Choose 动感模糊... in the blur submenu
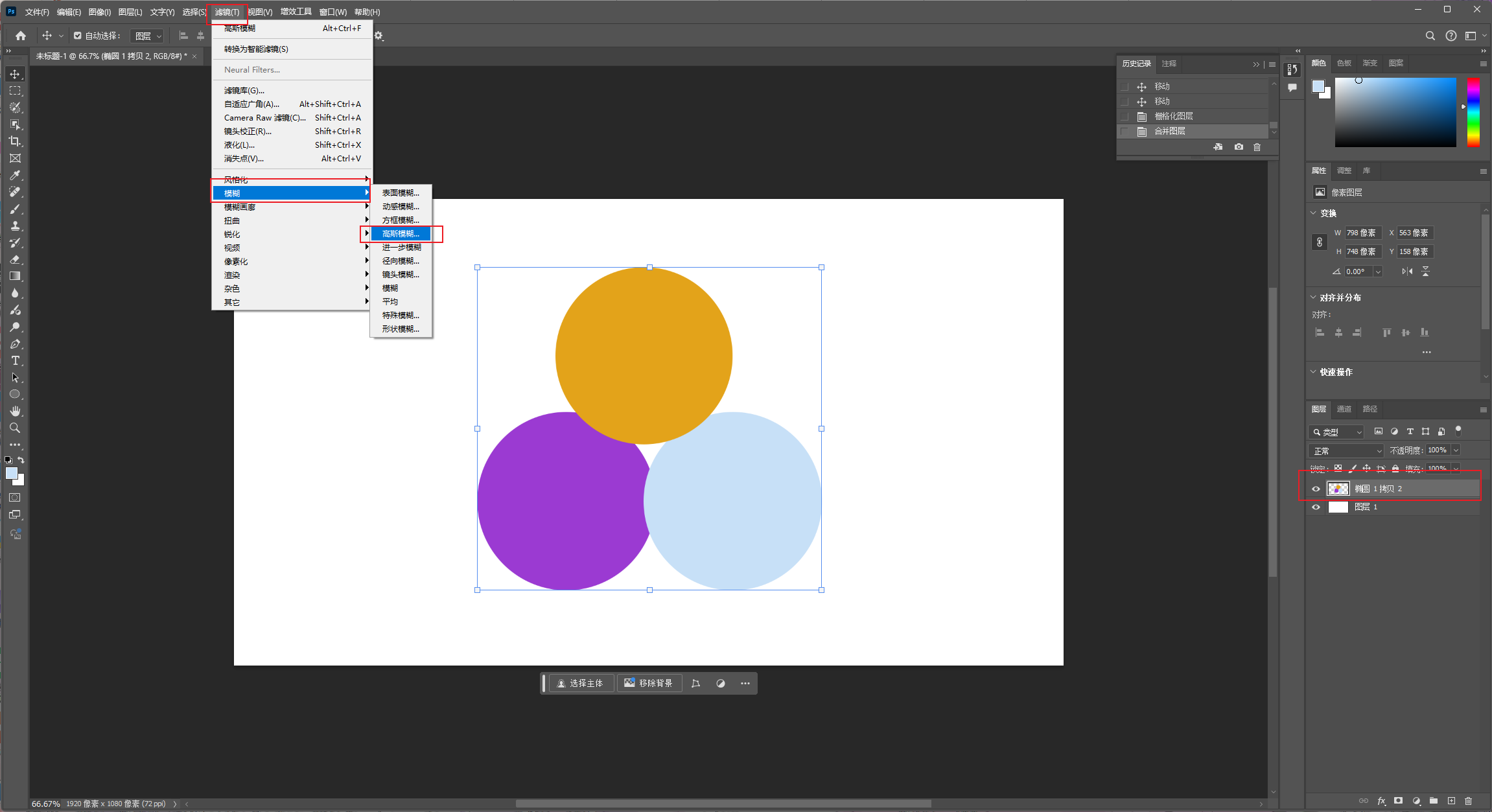Viewport: 1492px width, 812px height. [401, 207]
